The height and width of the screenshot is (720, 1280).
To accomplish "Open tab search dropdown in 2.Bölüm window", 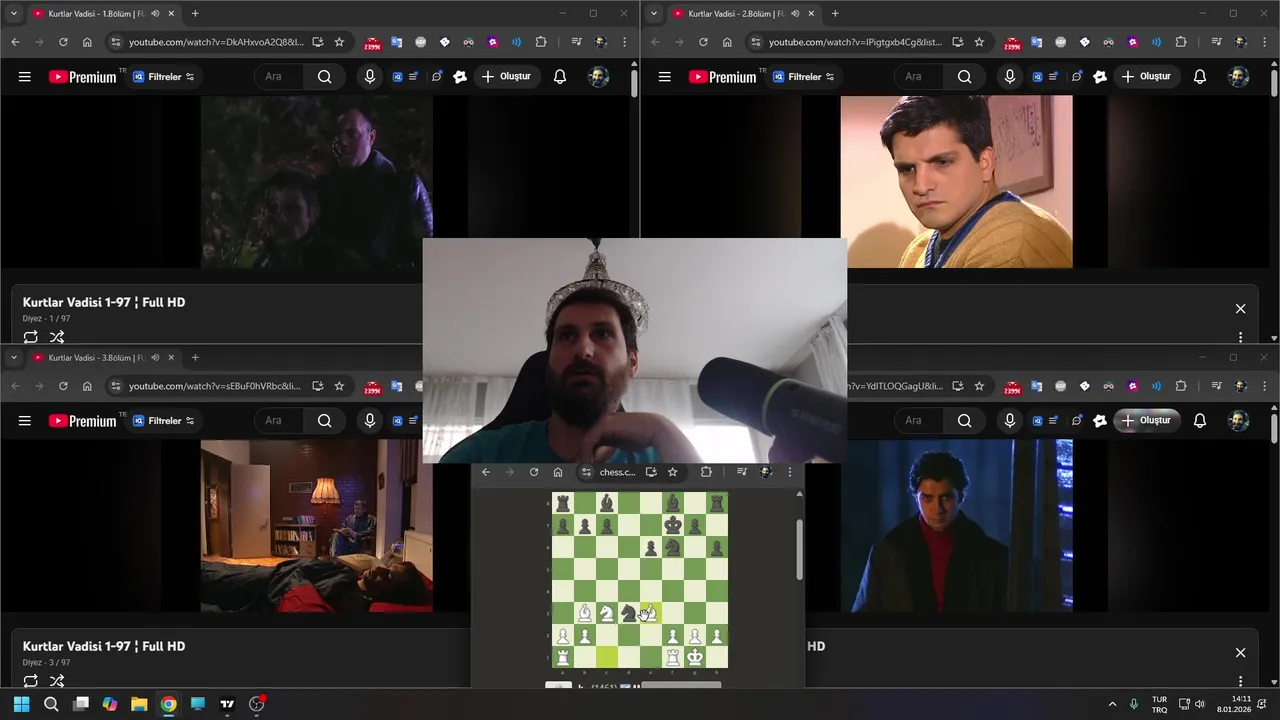I will [654, 14].
